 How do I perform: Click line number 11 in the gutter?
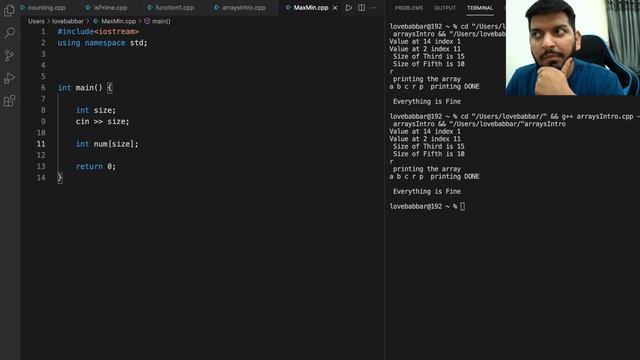(x=41, y=144)
